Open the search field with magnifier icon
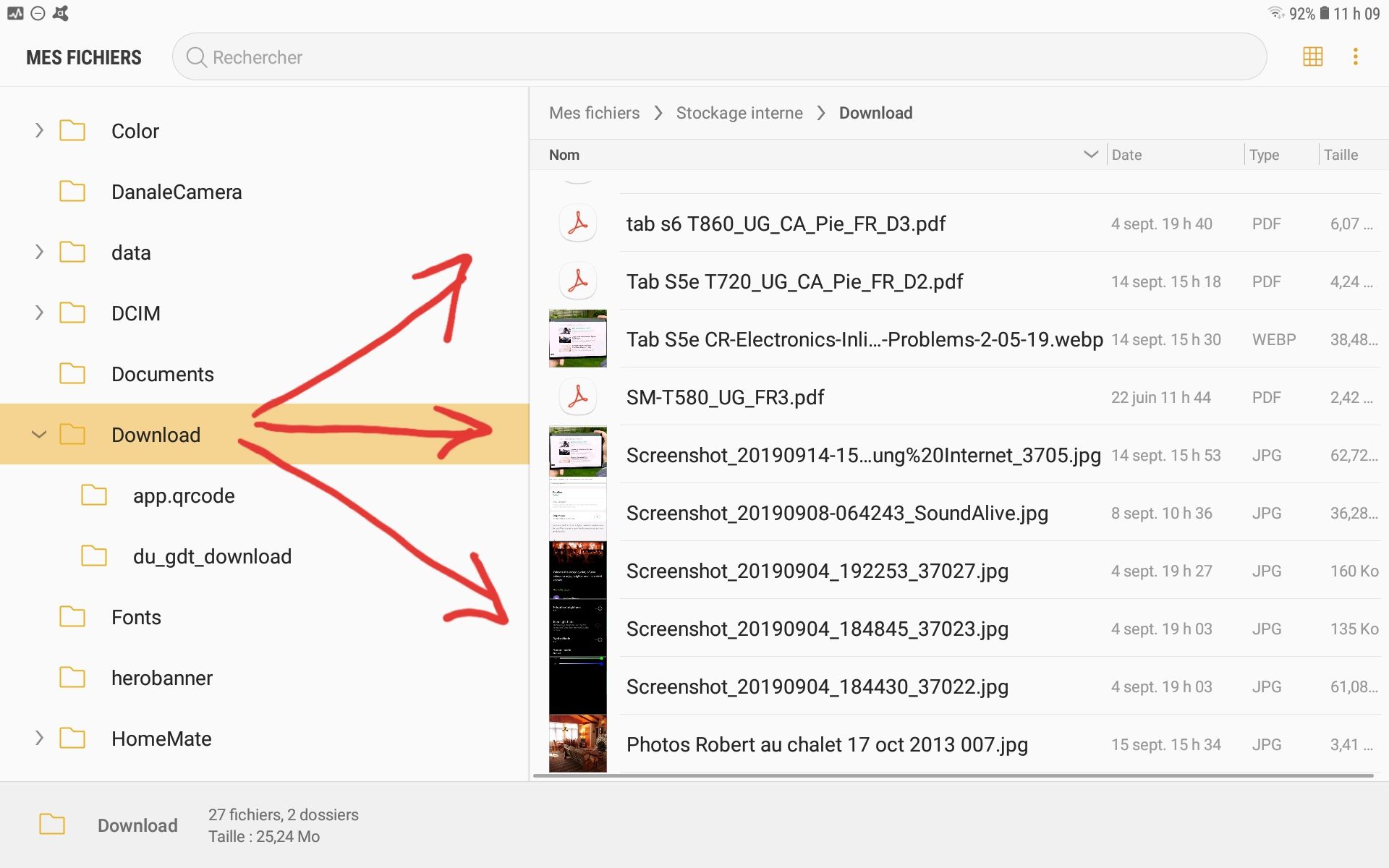 (195, 57)
